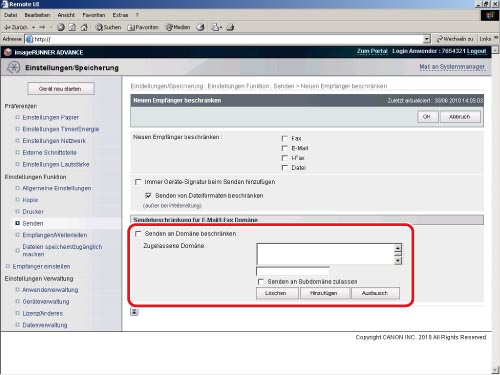Click the scroll-to-top icon below domain section
Screen dimensions: 500x375
[x=134, y=312]
